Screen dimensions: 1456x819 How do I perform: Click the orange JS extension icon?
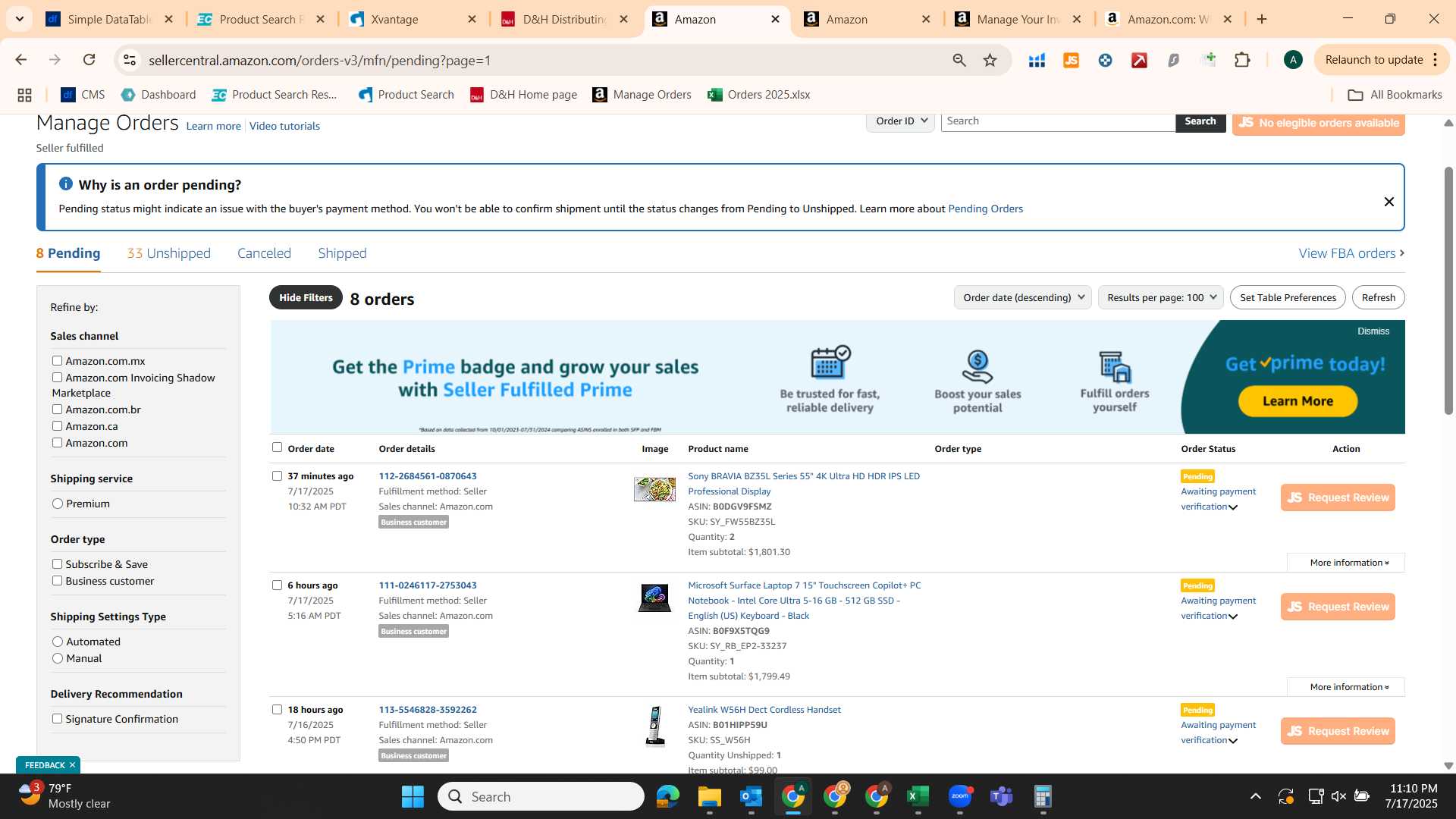(1071, 60)
